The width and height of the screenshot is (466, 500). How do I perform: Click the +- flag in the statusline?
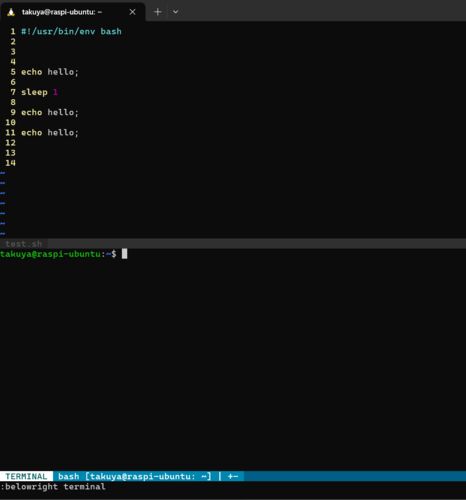click(x=233, y=476)
